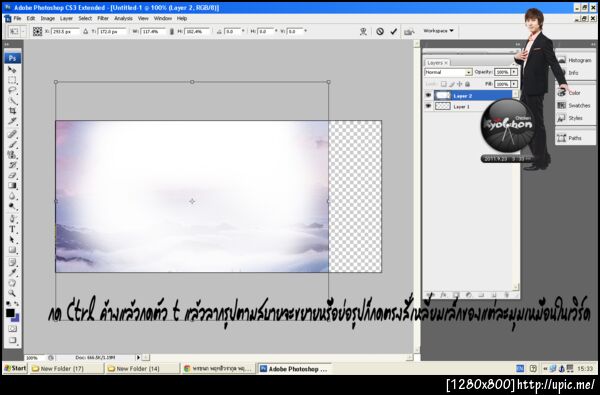Switch to warp mode toggle
Screen dimensions: 600x395
[363, 31]
